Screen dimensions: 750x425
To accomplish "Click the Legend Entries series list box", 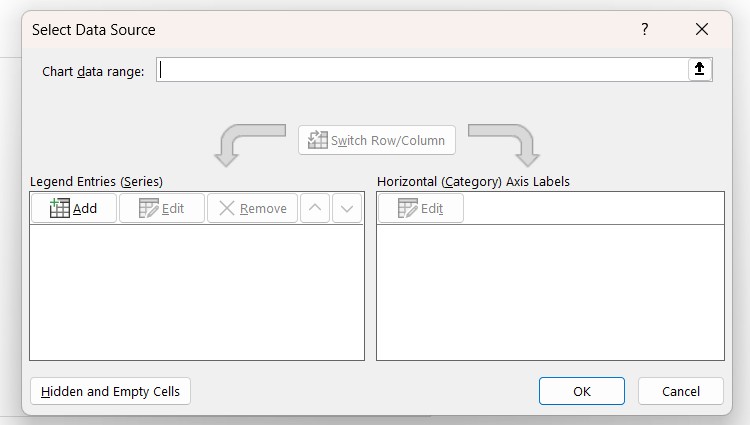I will pyautogui.click(x=197, y=292).
